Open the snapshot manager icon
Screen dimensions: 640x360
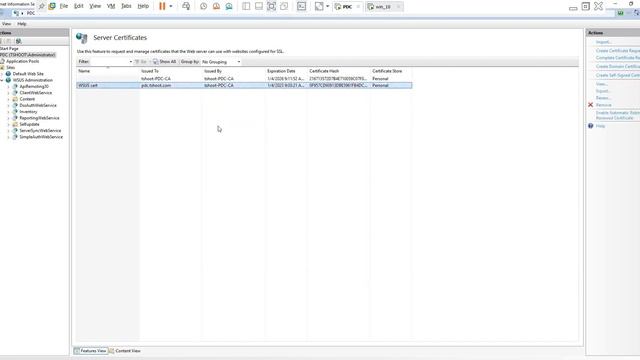tap(229, 6)
